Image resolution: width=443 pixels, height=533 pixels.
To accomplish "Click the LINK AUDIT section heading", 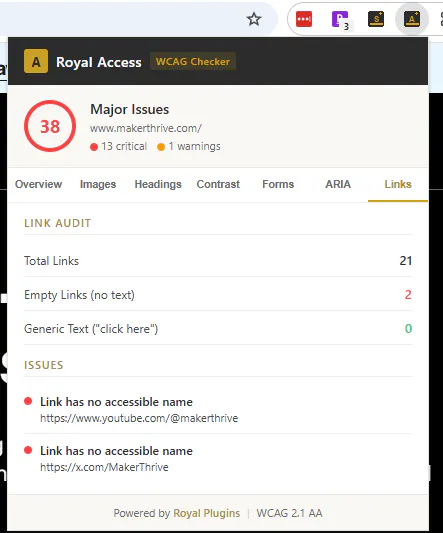I will coord(57,223).
